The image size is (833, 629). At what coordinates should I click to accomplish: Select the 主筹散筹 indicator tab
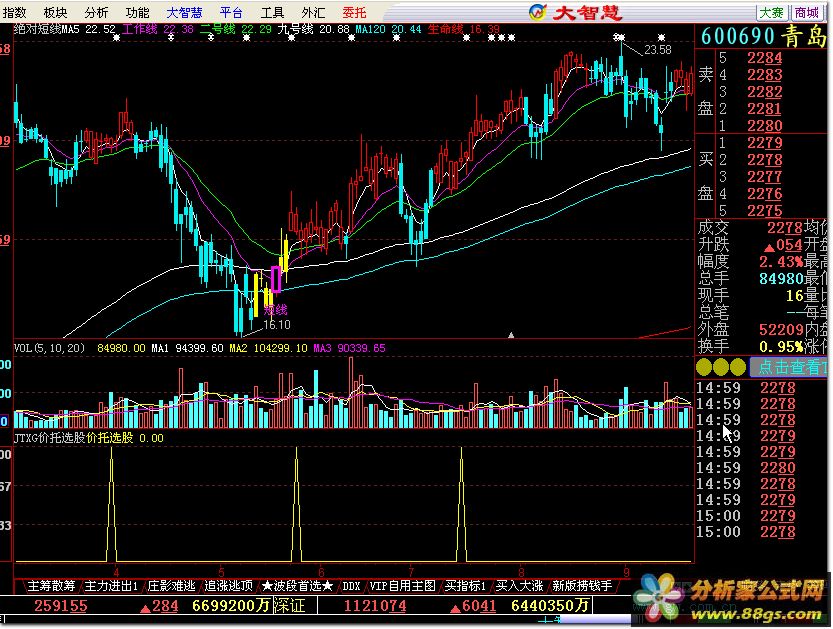pos(51,586)
